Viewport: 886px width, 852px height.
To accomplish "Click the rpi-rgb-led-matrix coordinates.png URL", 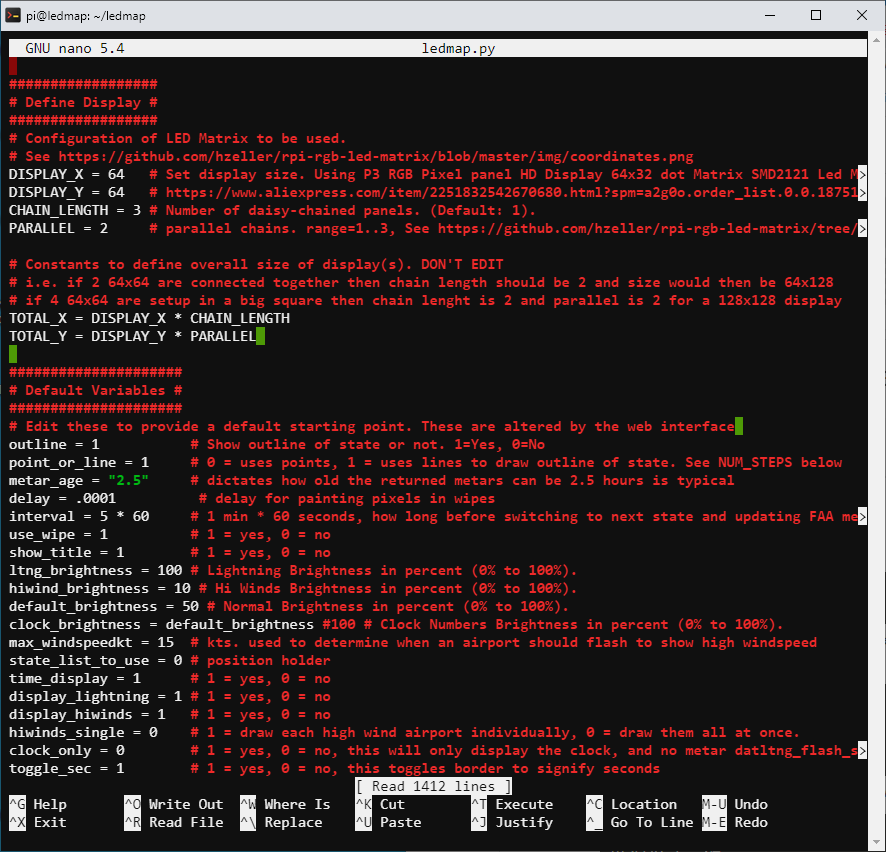I will tap(376, 157).
